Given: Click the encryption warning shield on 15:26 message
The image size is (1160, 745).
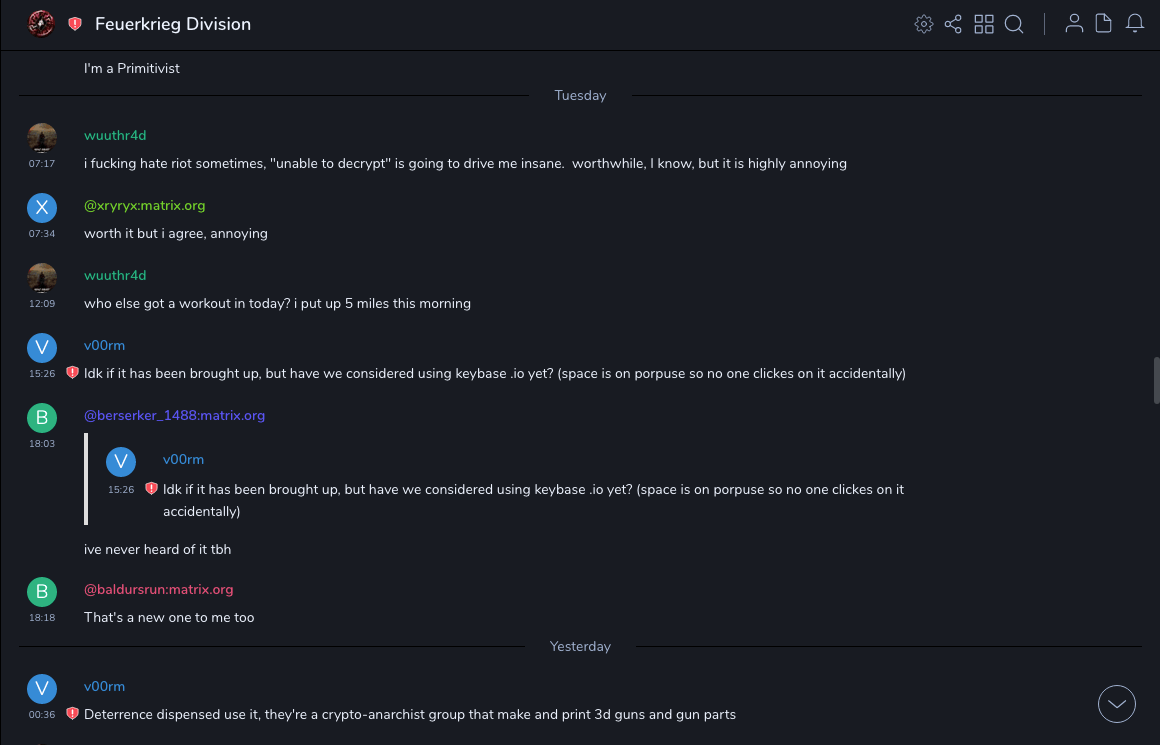Looking at the screenshot, I should click(x=72, y=373).
